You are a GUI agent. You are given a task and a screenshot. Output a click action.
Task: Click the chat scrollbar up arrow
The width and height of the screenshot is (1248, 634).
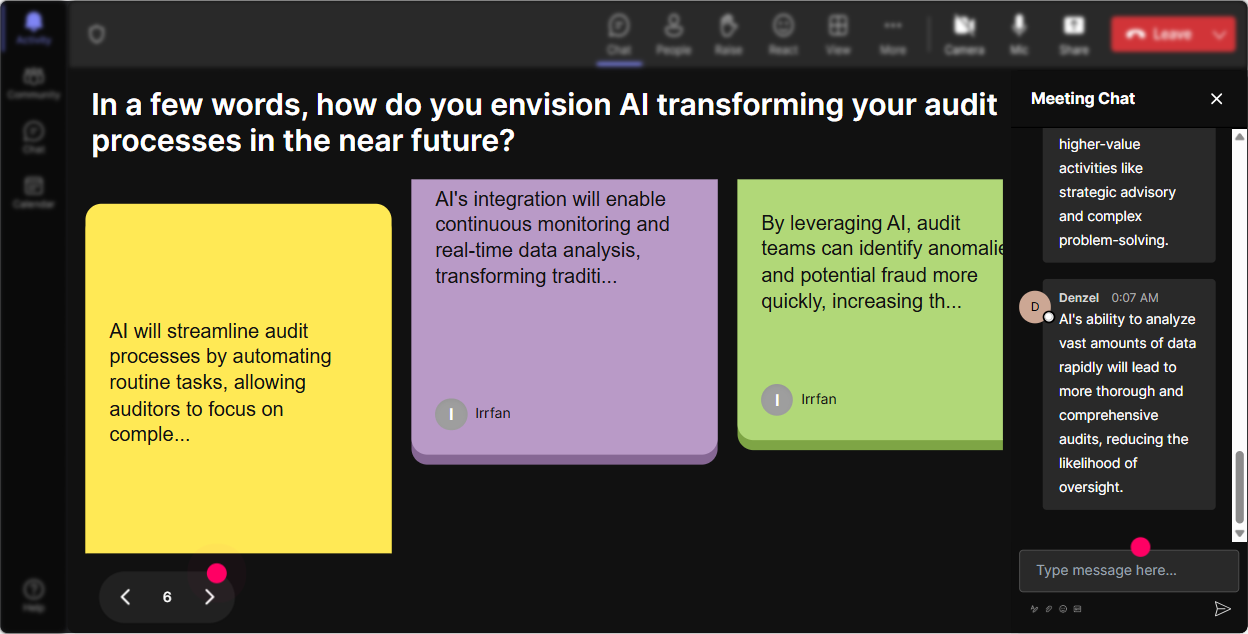pyautogui.click(x=1240, y=137)
